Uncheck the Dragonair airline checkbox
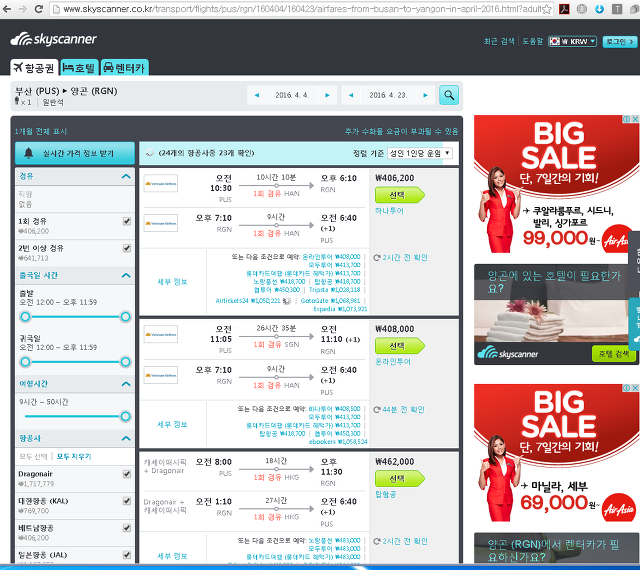Viewport: 640px width, 570px height. tap(127, 474)
